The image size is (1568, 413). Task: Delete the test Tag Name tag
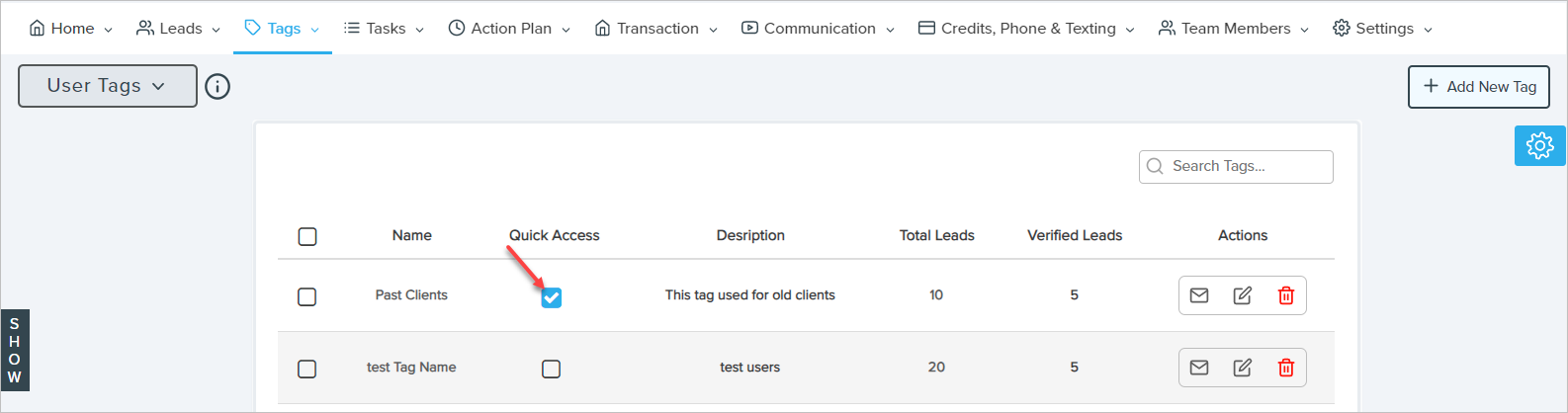click(1286, 368)
